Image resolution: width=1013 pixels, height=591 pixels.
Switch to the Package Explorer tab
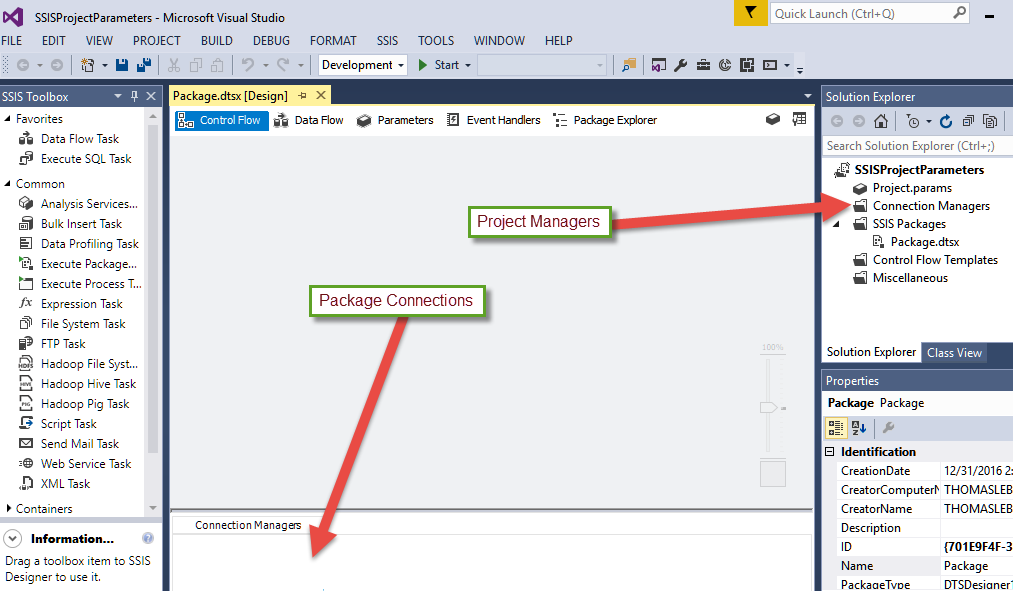(605, 120)
